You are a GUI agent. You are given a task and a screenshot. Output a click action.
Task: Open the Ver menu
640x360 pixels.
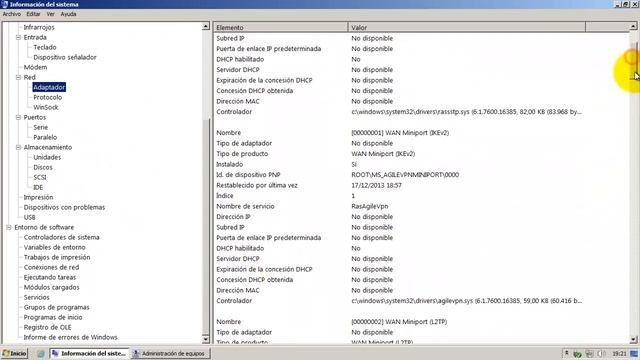point(51,14)
